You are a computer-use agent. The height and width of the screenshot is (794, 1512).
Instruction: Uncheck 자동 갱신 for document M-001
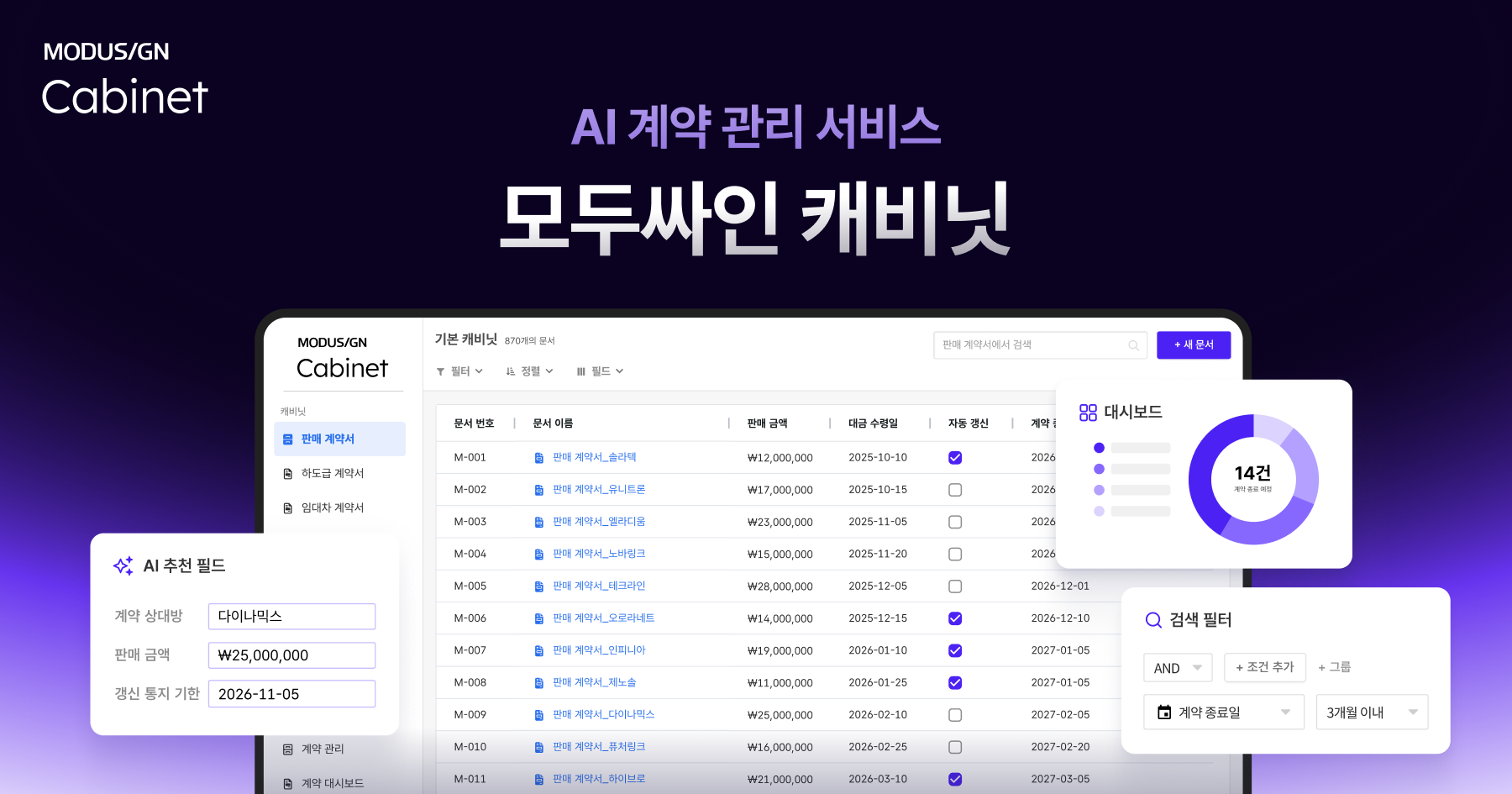(x=955, y=457)
